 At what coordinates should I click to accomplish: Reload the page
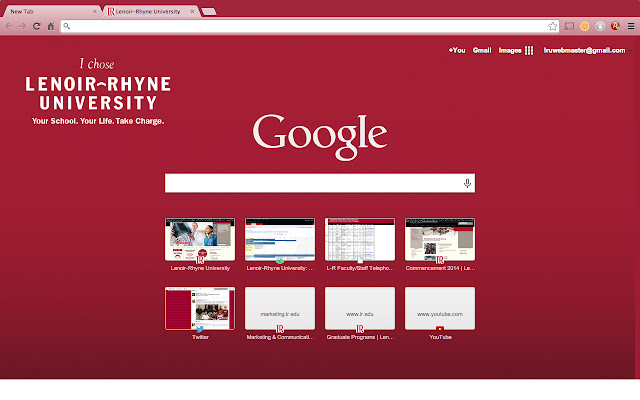[x=36, y=27]
